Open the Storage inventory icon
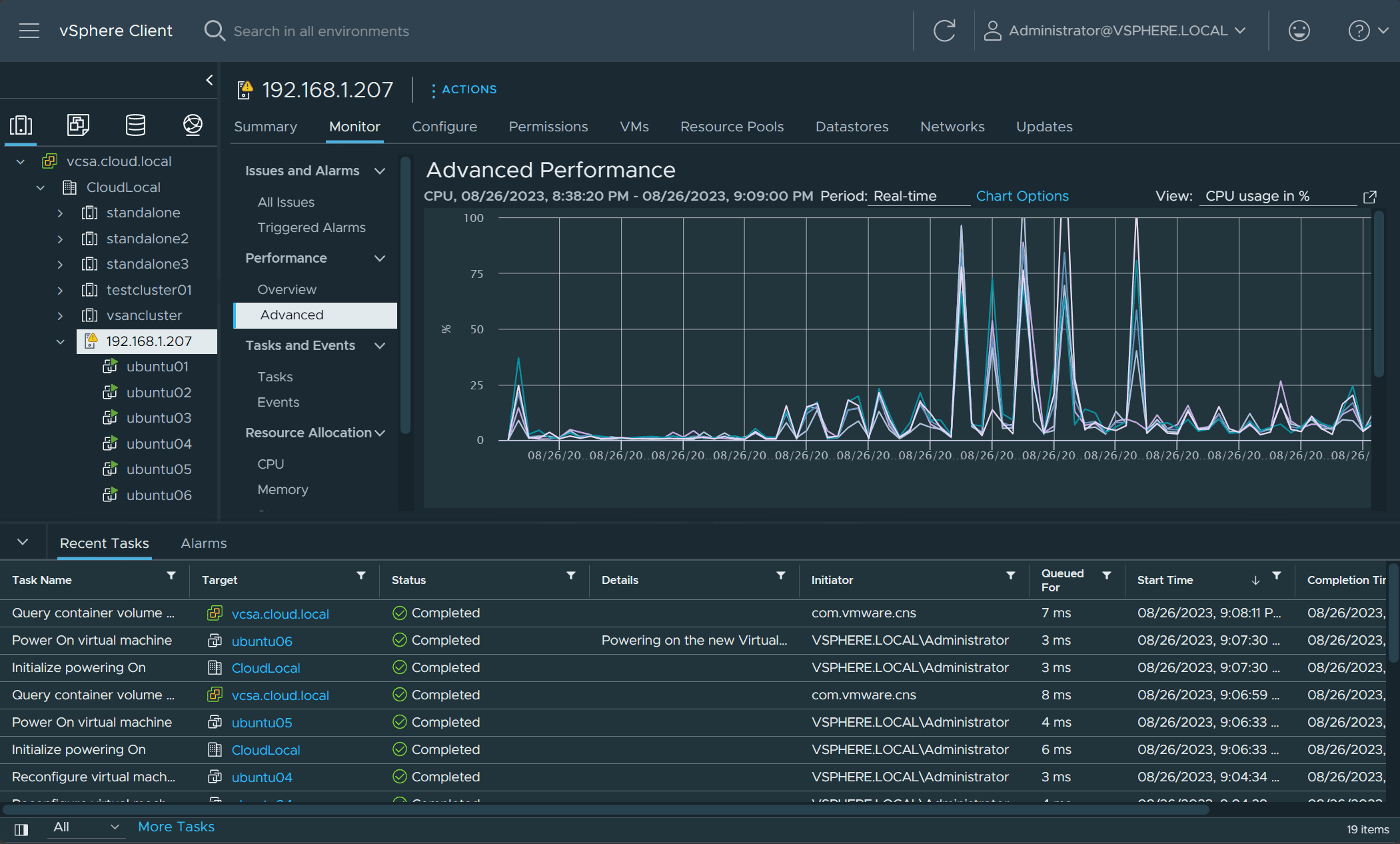Screen dimensions: 1400x844 (x=135, y=125)
